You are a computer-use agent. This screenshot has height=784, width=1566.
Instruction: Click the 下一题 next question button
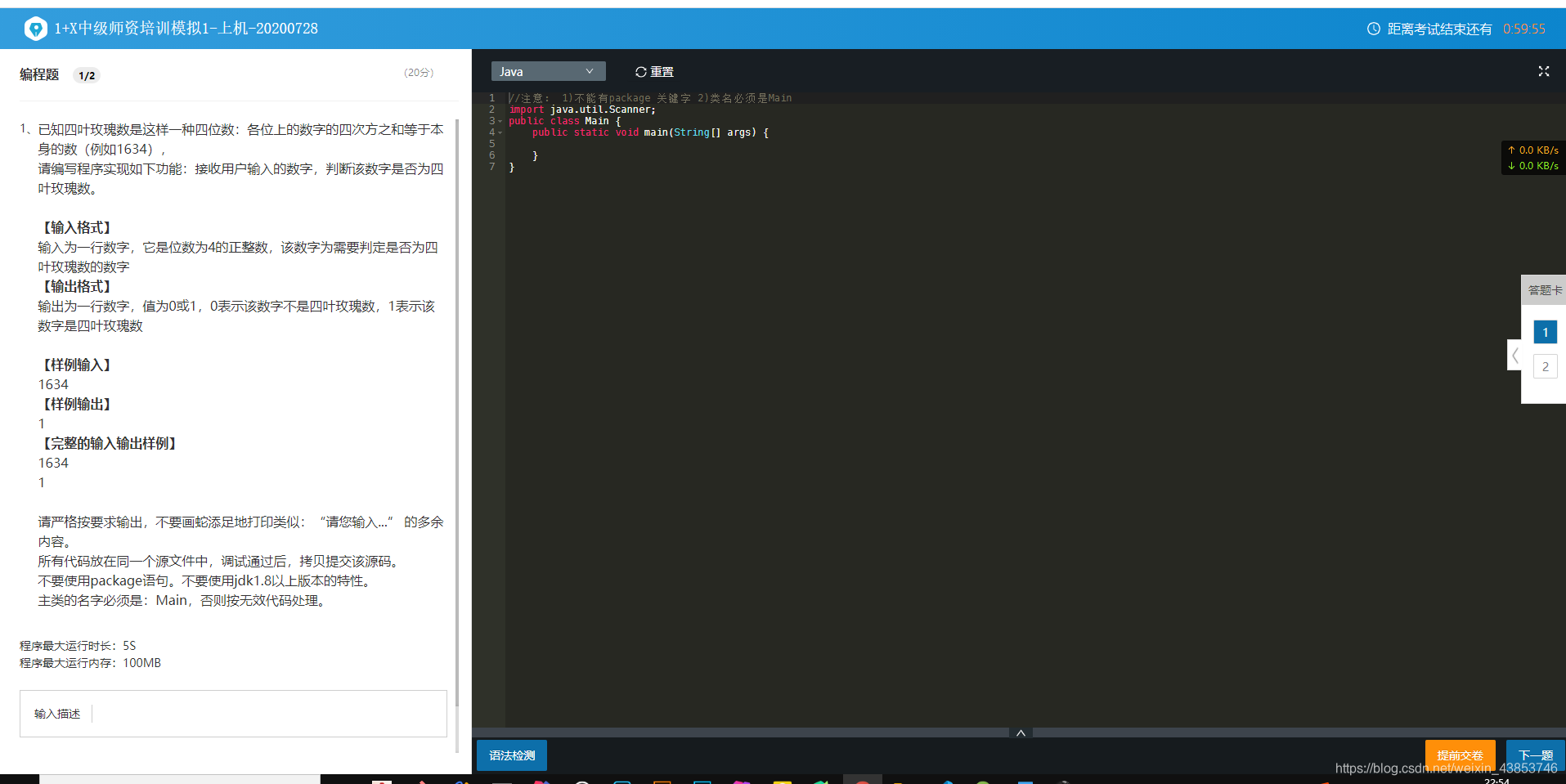tap(1535, 755)
